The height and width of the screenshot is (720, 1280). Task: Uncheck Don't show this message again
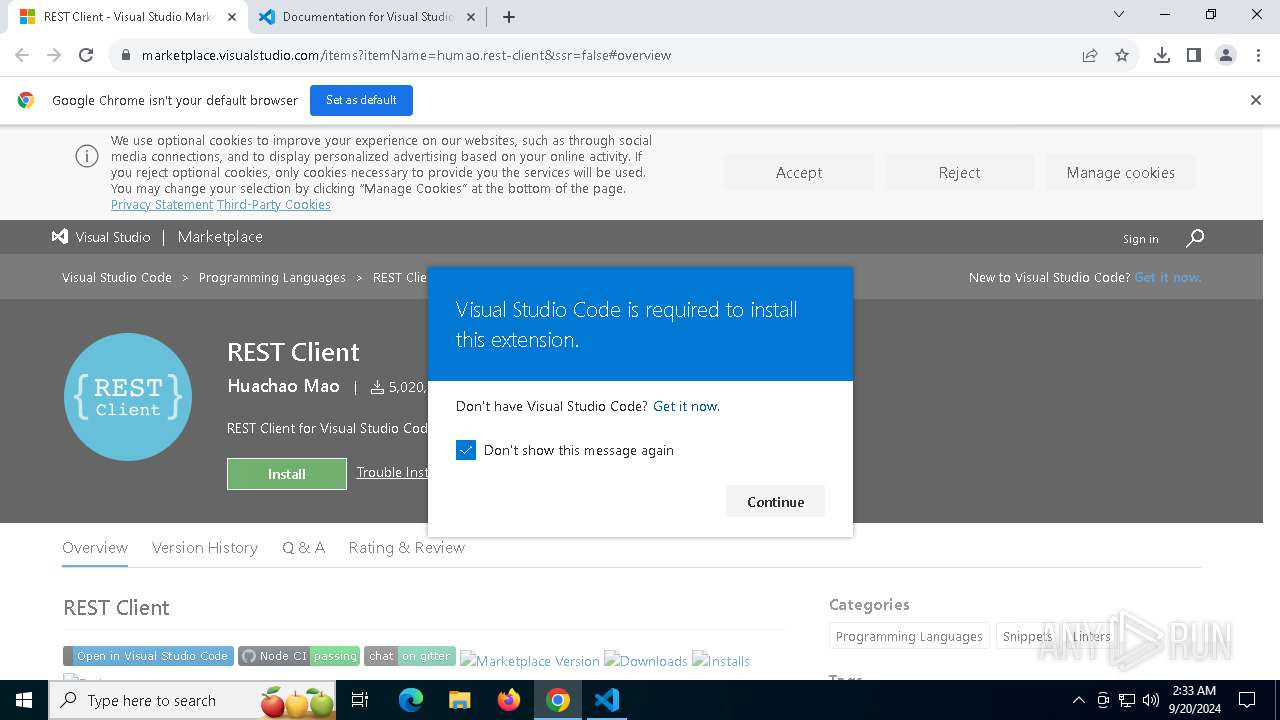[466, 450]
